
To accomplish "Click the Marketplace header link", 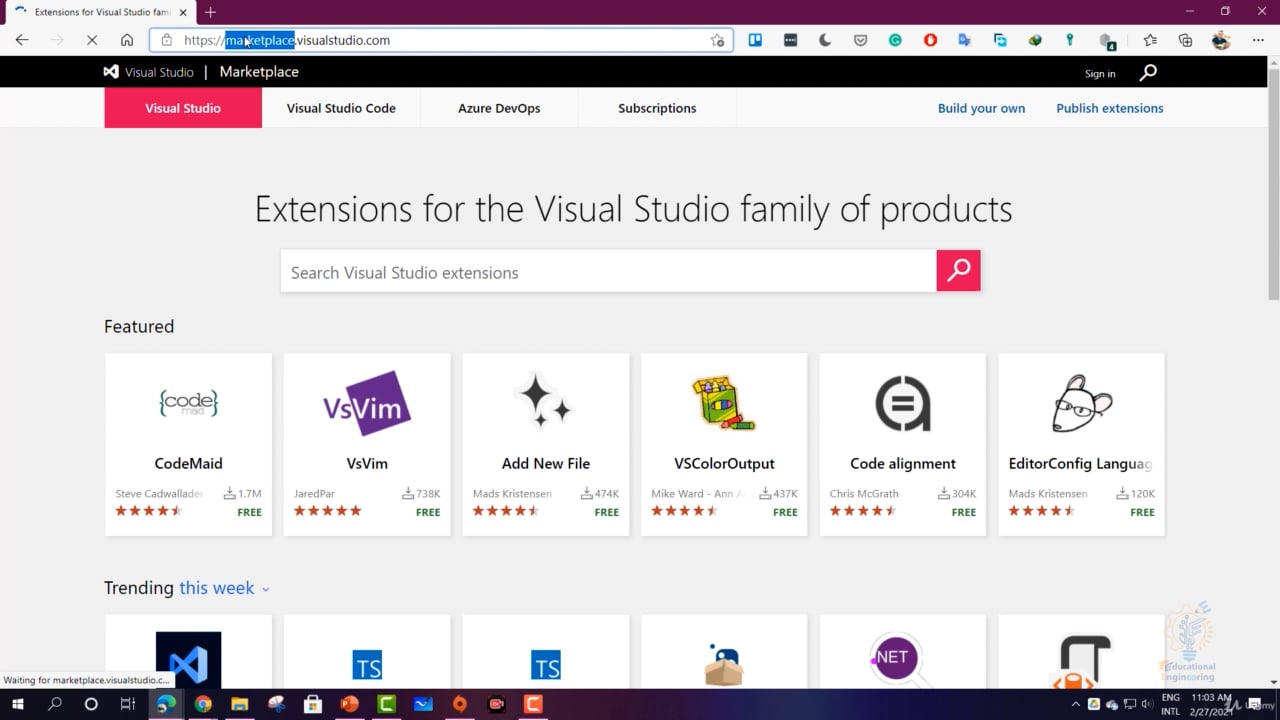I will 259,72.
